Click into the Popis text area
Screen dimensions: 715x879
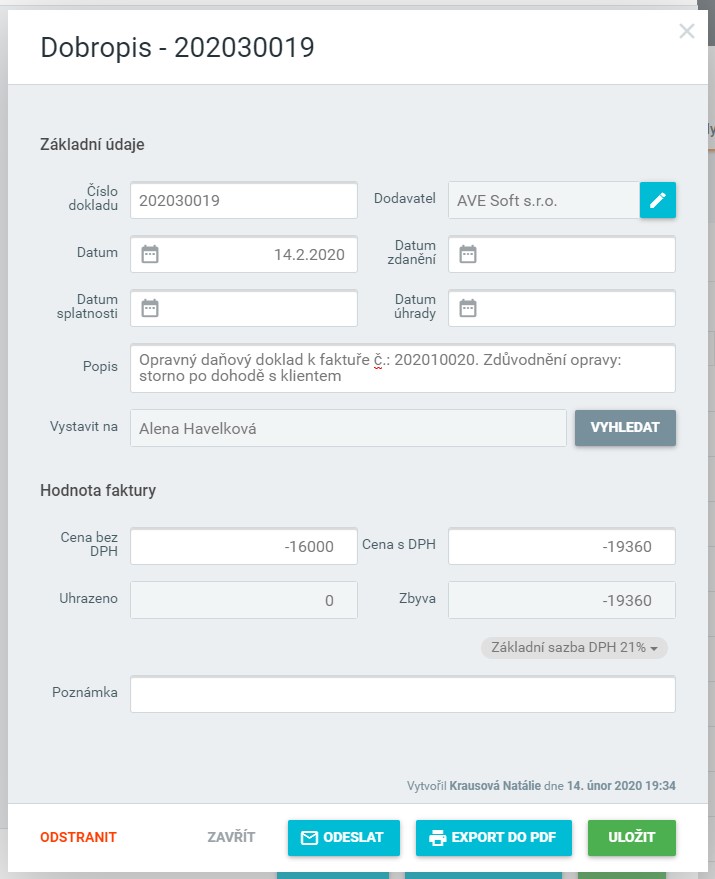[x=402, y=368]
